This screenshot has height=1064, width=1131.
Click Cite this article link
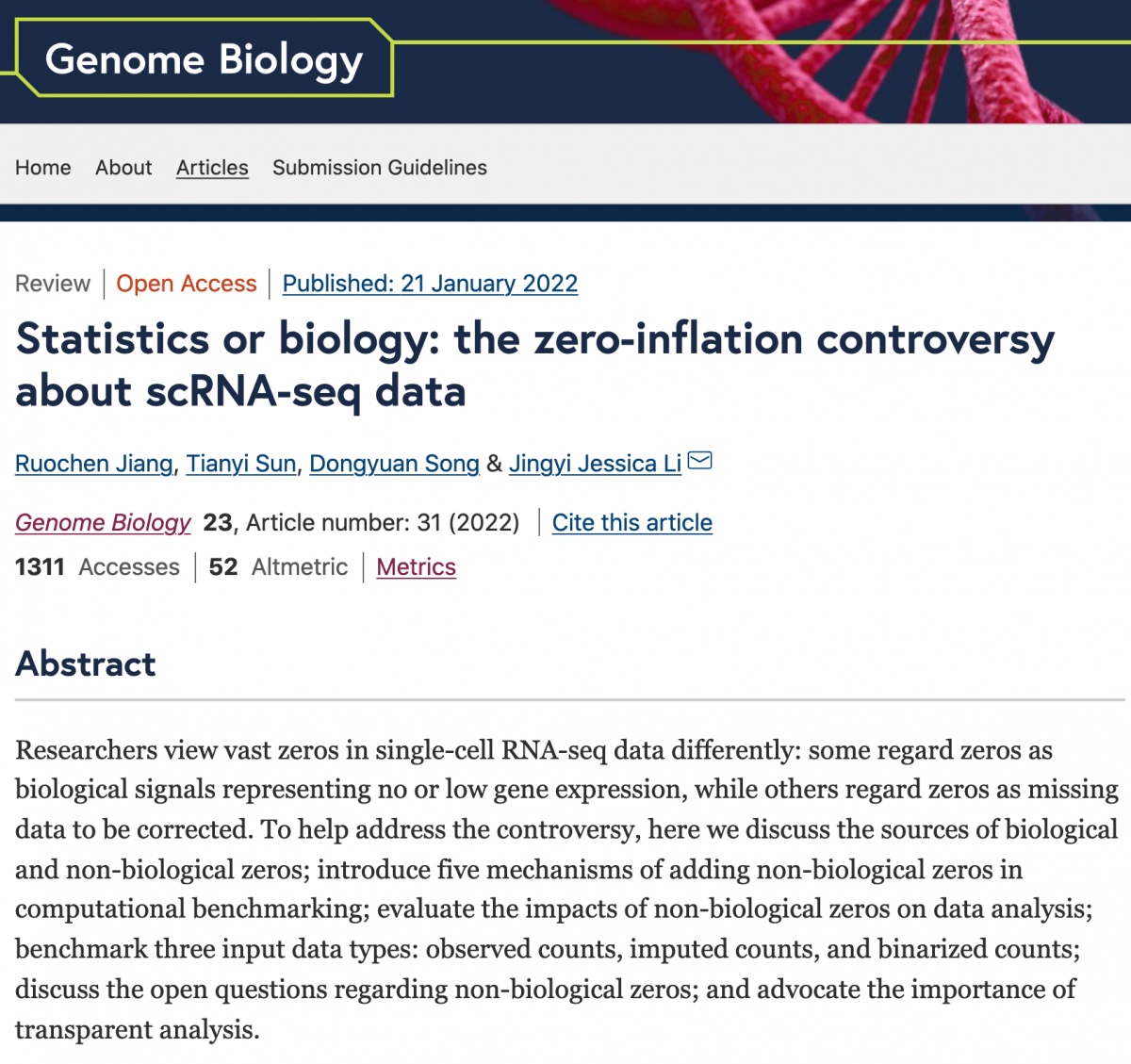point(632,523)
